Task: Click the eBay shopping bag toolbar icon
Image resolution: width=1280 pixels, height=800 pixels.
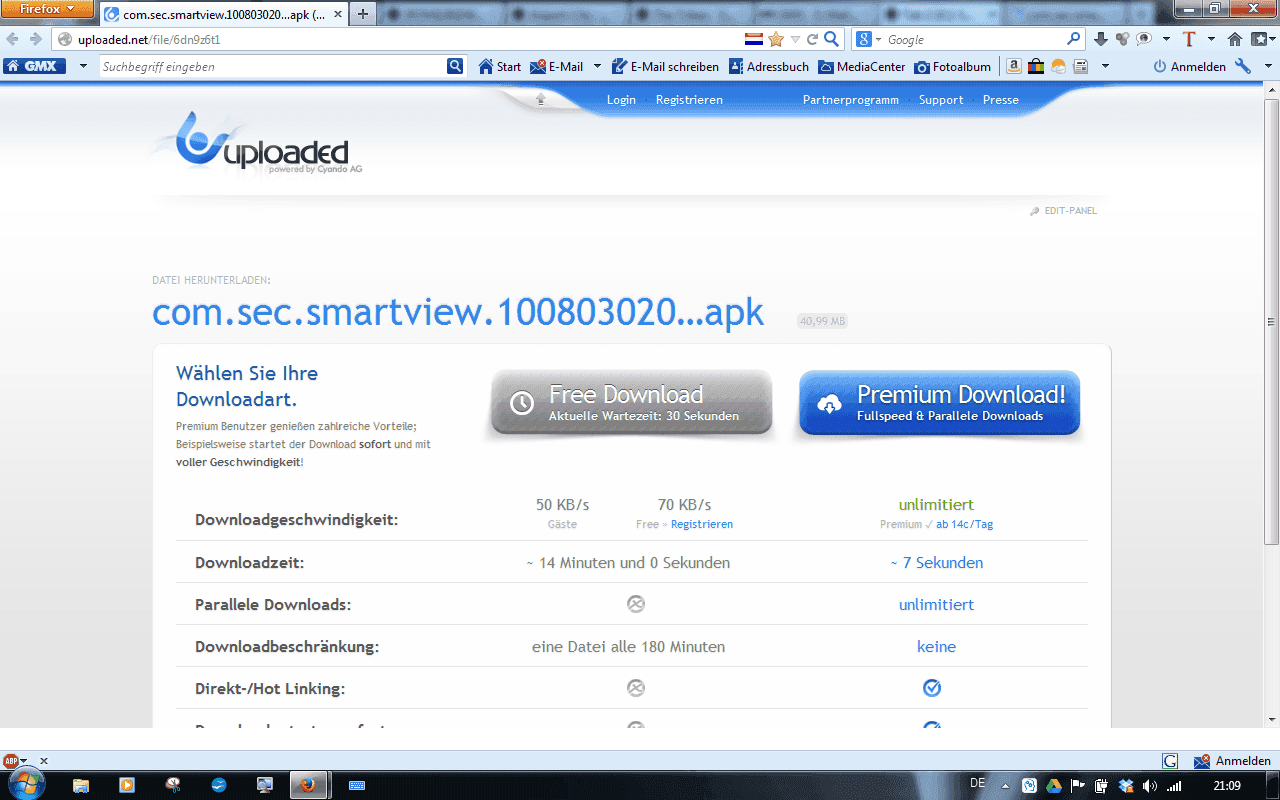Action: pos(1036,66)
